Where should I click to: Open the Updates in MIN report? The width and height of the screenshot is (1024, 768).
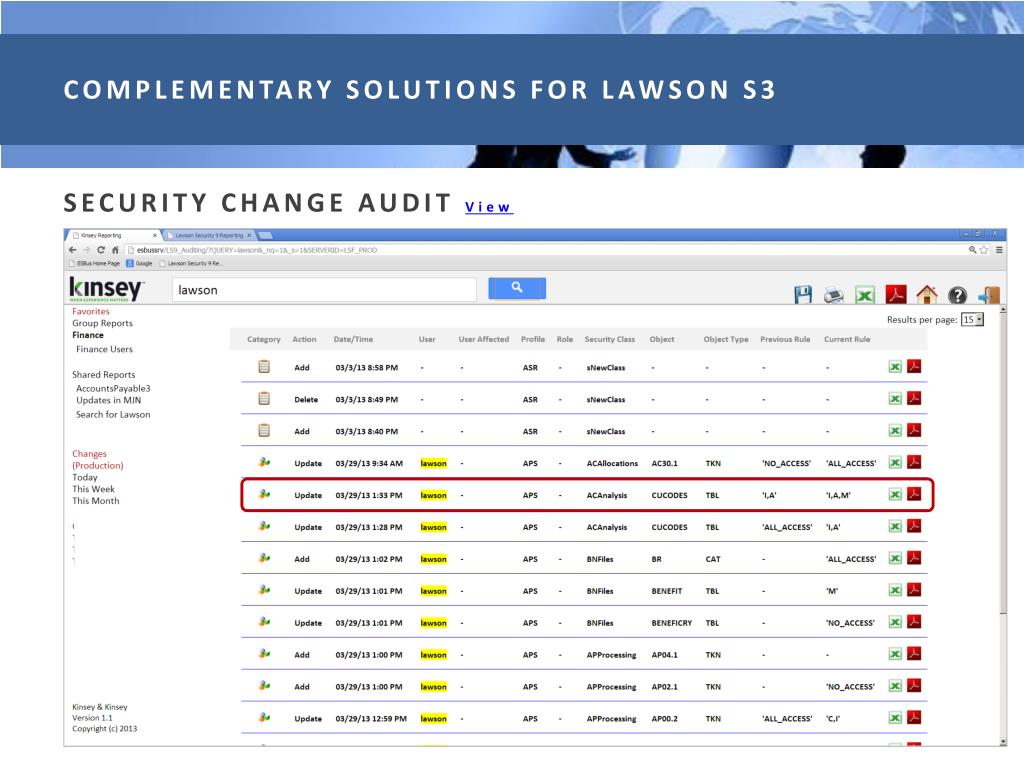[108, 400]
